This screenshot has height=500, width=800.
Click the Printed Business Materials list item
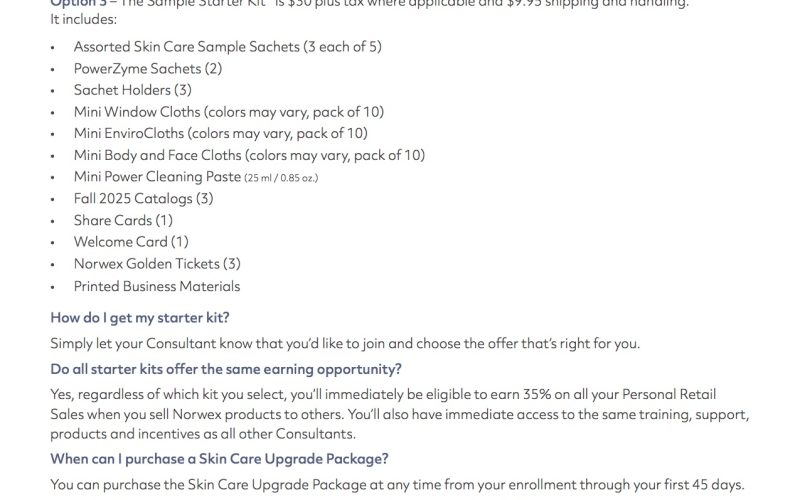coord(157,286)
